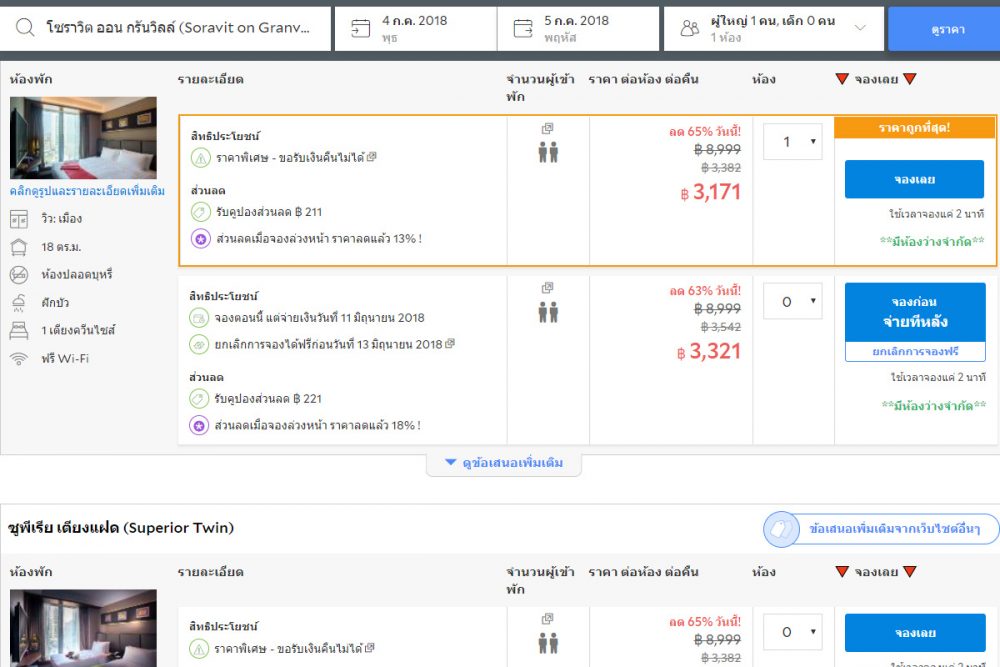The width and height of the screenshot is (1000, 667).
Task: Click the guests people icon
Action: [689, 29]
